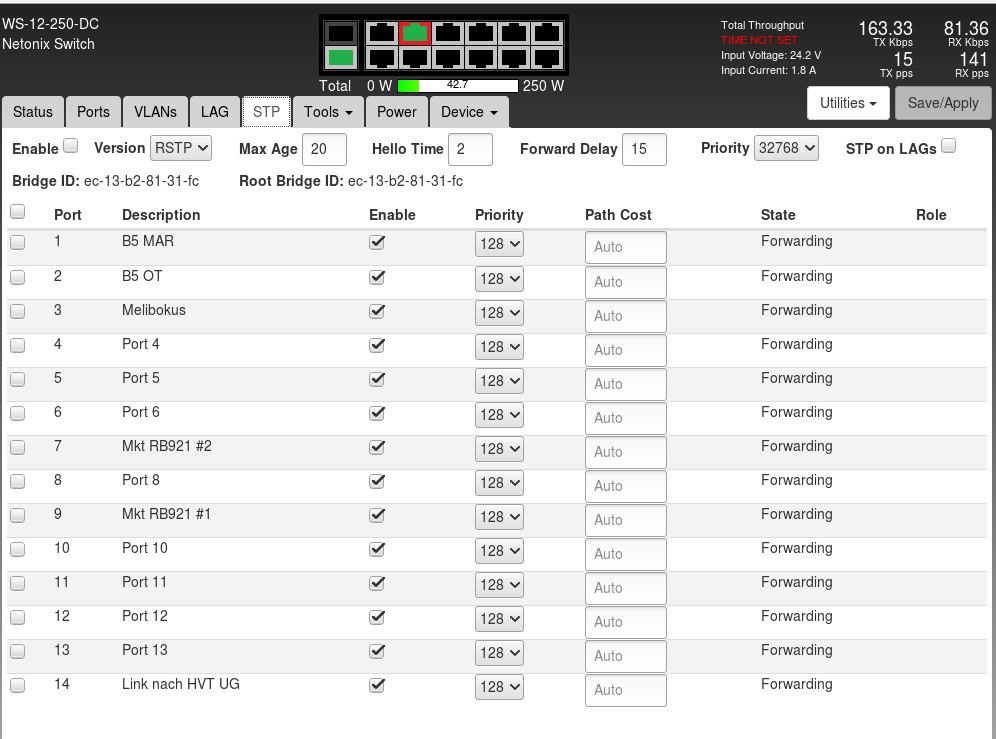The width and height of the screenshot is (996, 739).
Task: Toggle the STP on LAGs checkbox
Action: 948,146
